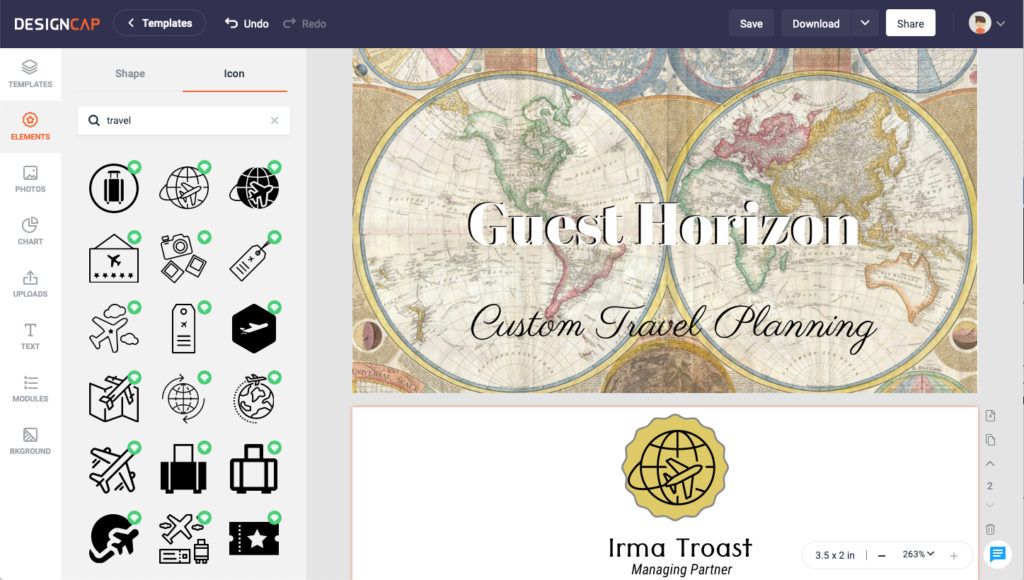Switch to the Icon tab
Viewport: 1024px width, 580px height.
tap(234, 74)
